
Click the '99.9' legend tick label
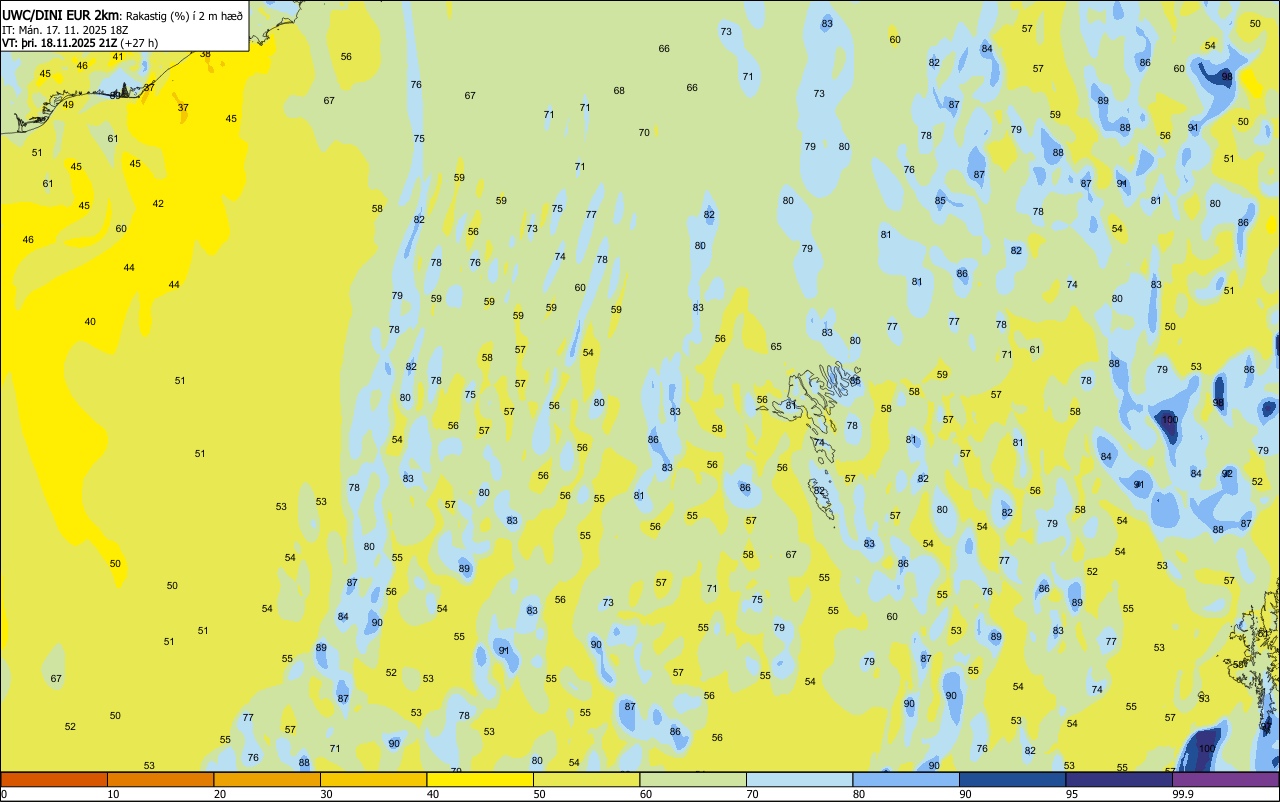(x=1183, y=794)
